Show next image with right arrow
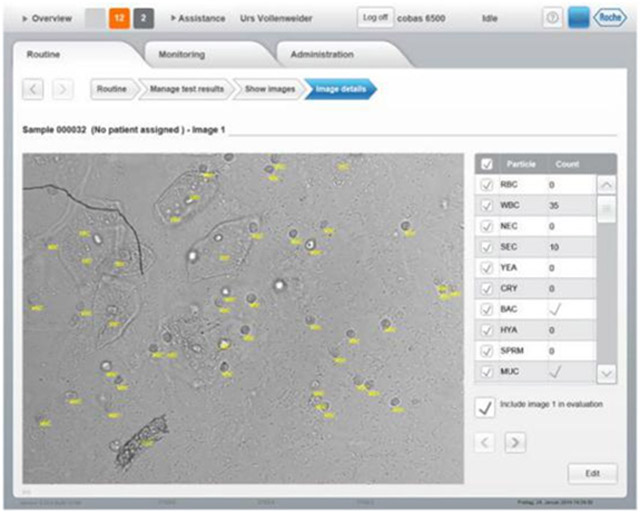640x513 pixels. point(515,443)
